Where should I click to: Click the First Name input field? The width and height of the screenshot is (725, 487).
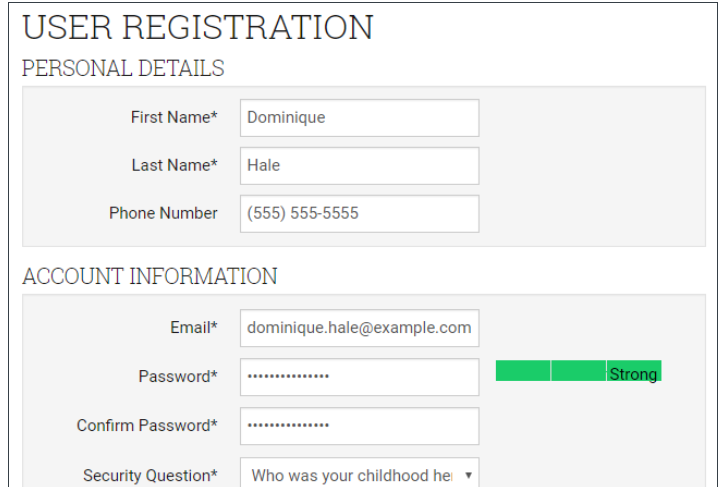point(359,118)
